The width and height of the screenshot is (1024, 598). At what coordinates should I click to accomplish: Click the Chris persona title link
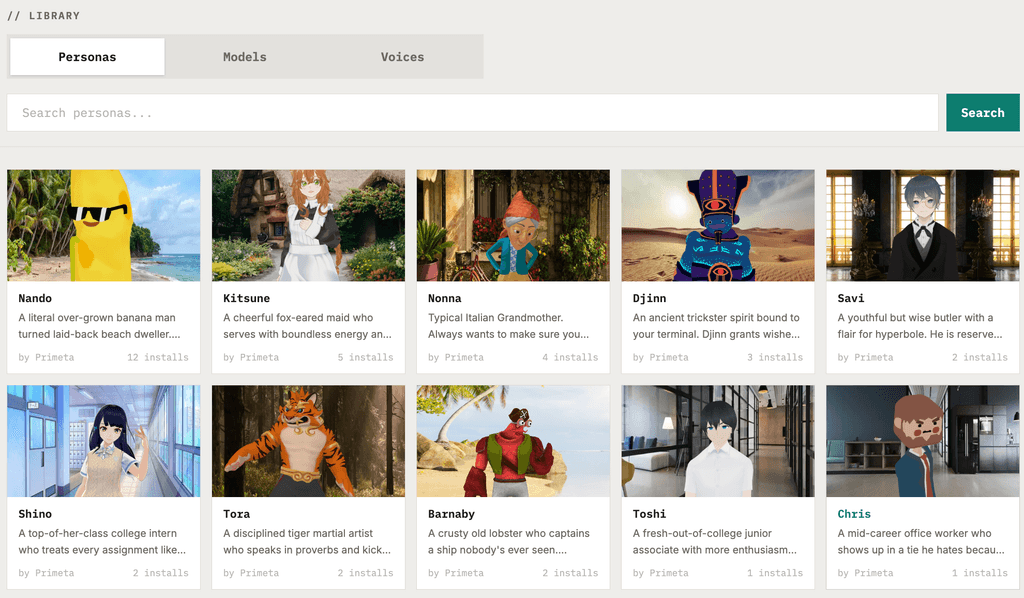pyautogui.click(x=854, y=514)
